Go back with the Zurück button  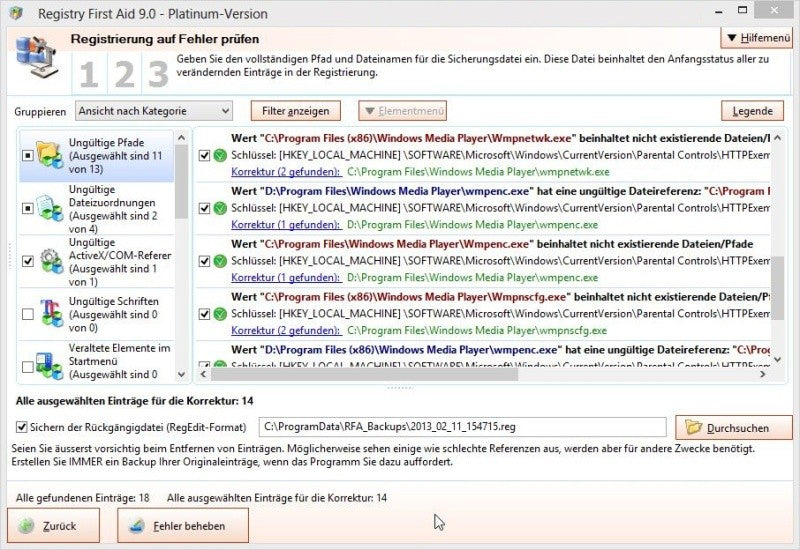tap(54, 526)
